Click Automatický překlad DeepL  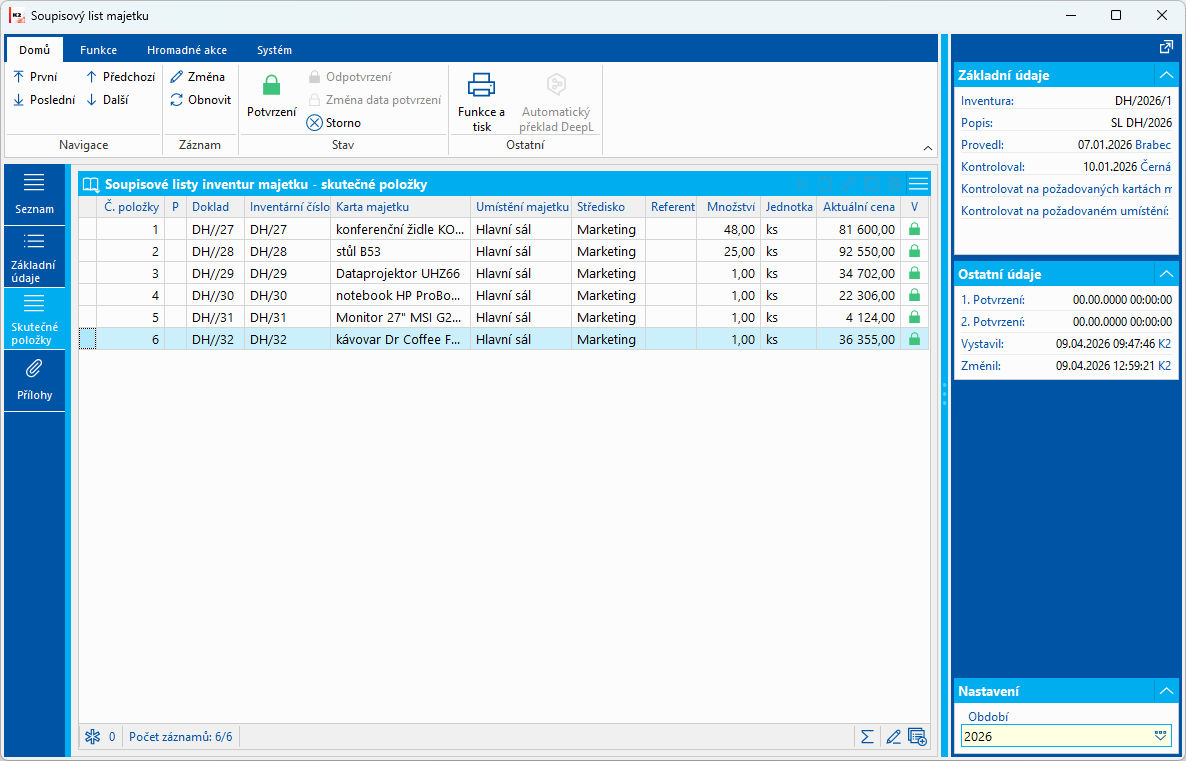556,102
